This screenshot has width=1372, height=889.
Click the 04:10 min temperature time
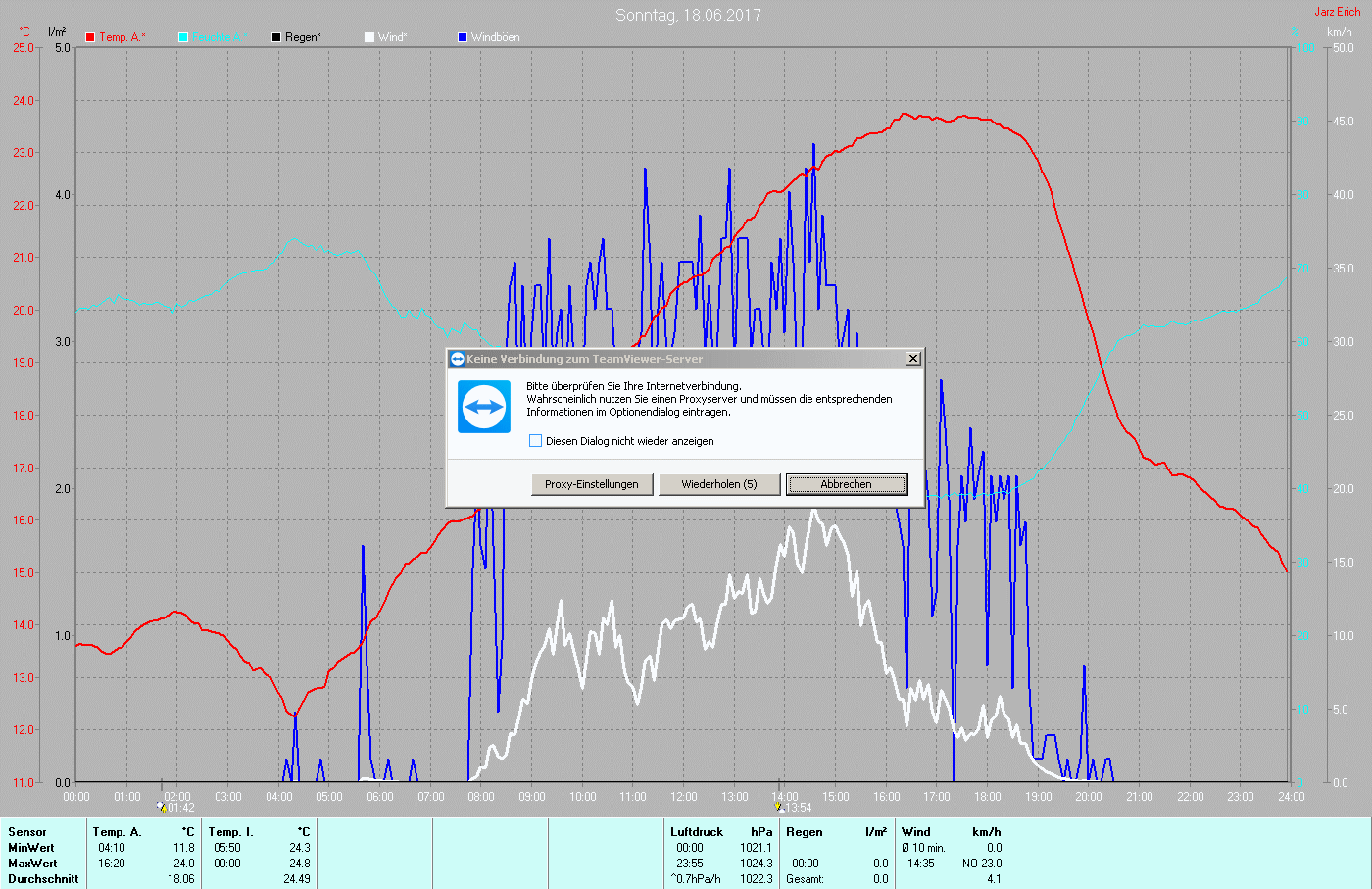[x=112, y=848]
